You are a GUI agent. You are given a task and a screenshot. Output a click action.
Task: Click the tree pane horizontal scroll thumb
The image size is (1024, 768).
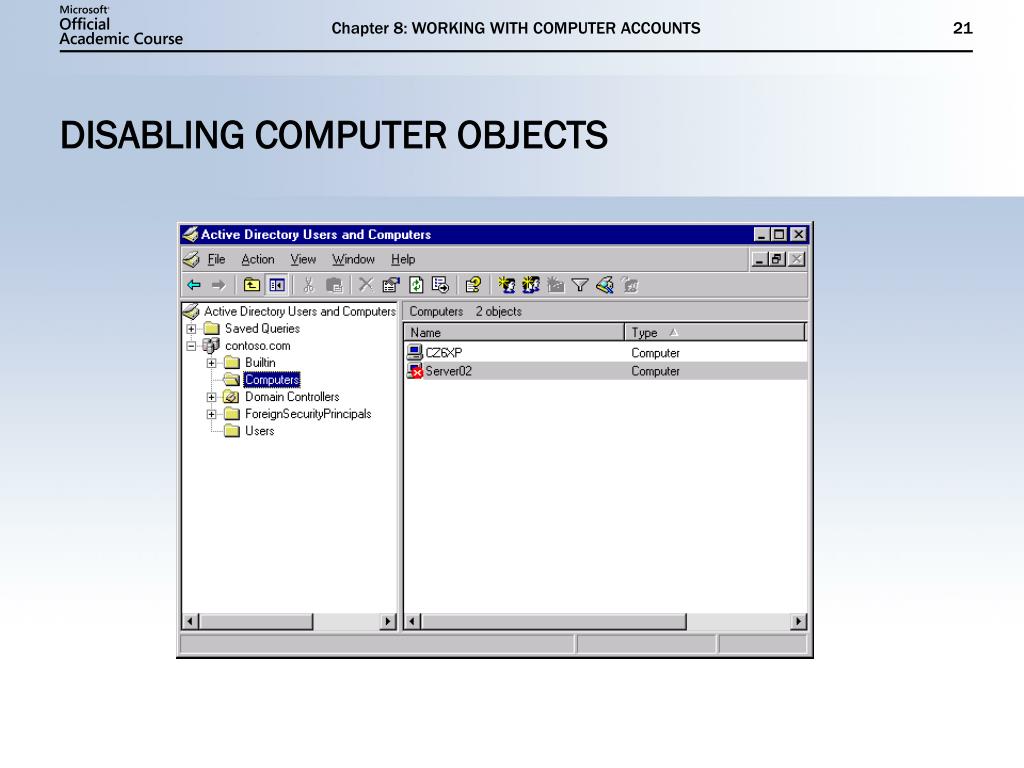(x=255, y=621)
